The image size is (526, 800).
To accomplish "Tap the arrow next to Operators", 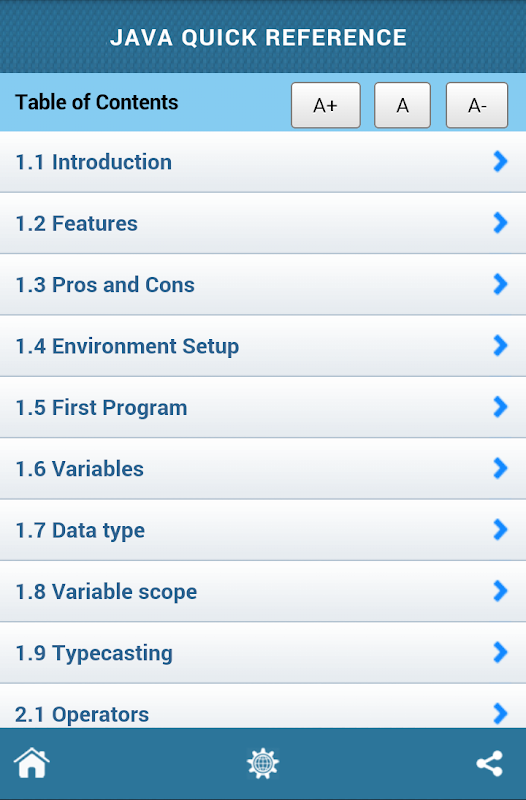I will pyautogui.click(x=500, y=713).
